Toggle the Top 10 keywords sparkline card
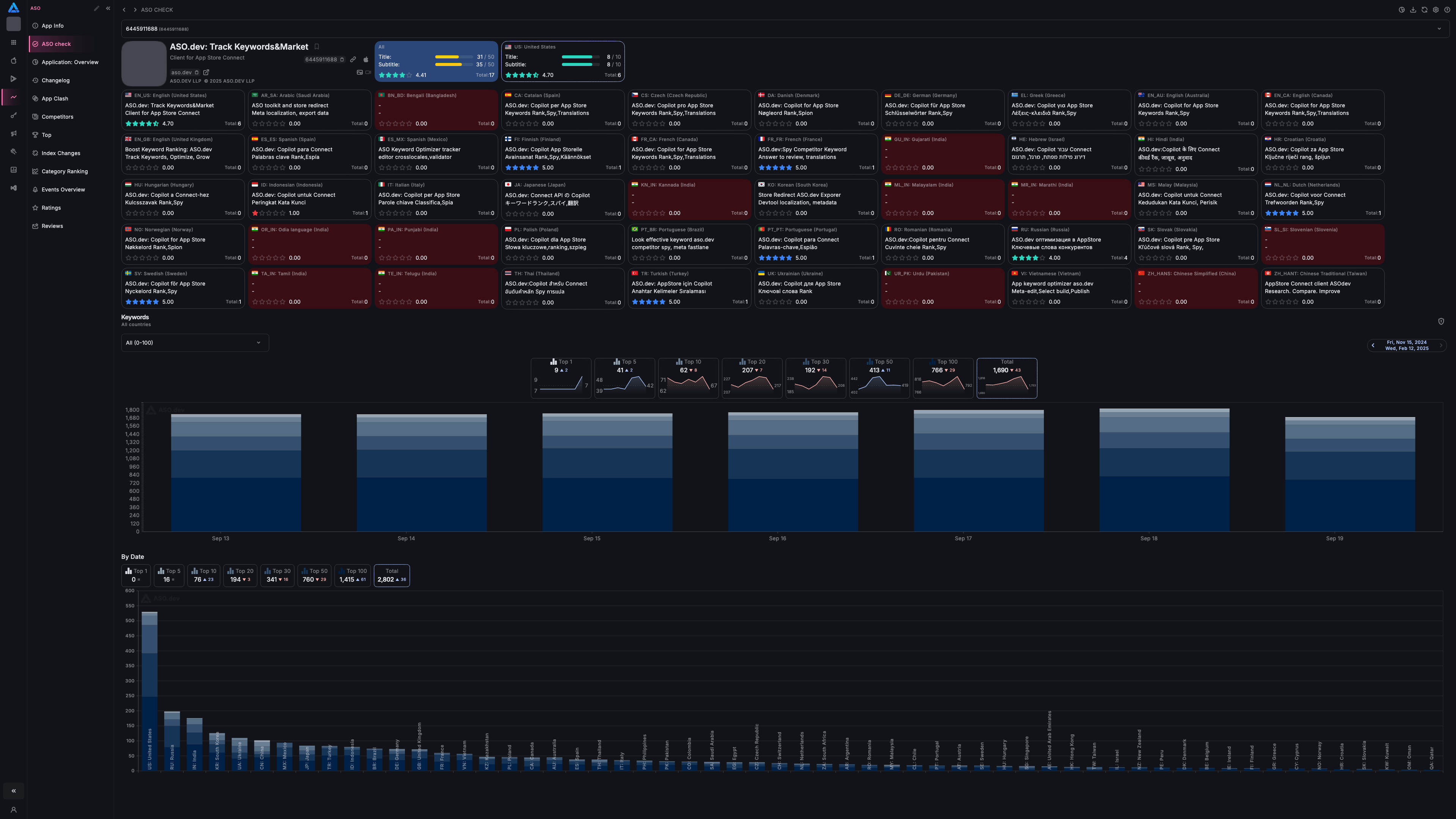Screen dimensions: 1456x819 [689, 378]
